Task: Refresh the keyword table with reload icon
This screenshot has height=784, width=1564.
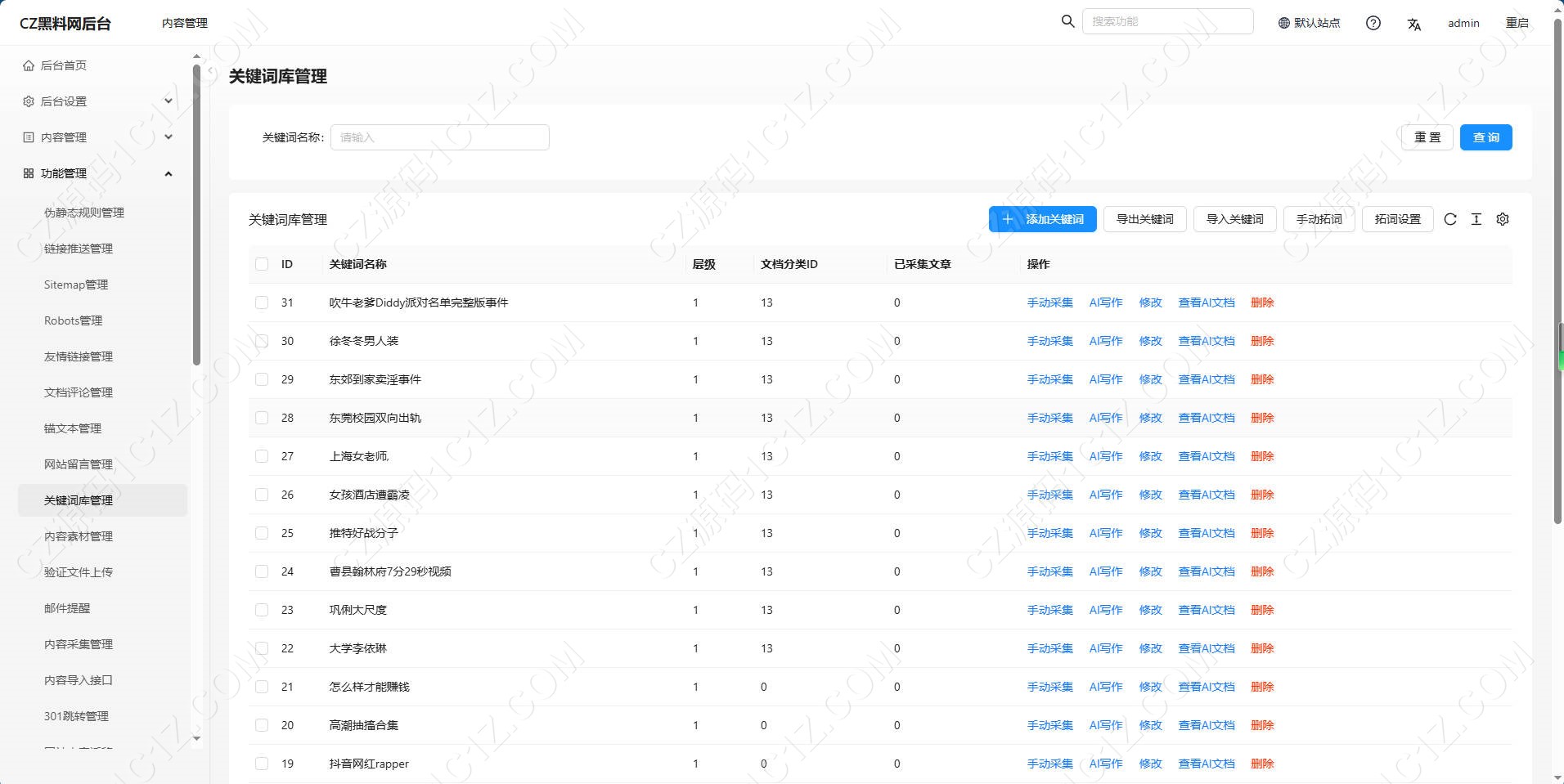Action: [1450, 219]
